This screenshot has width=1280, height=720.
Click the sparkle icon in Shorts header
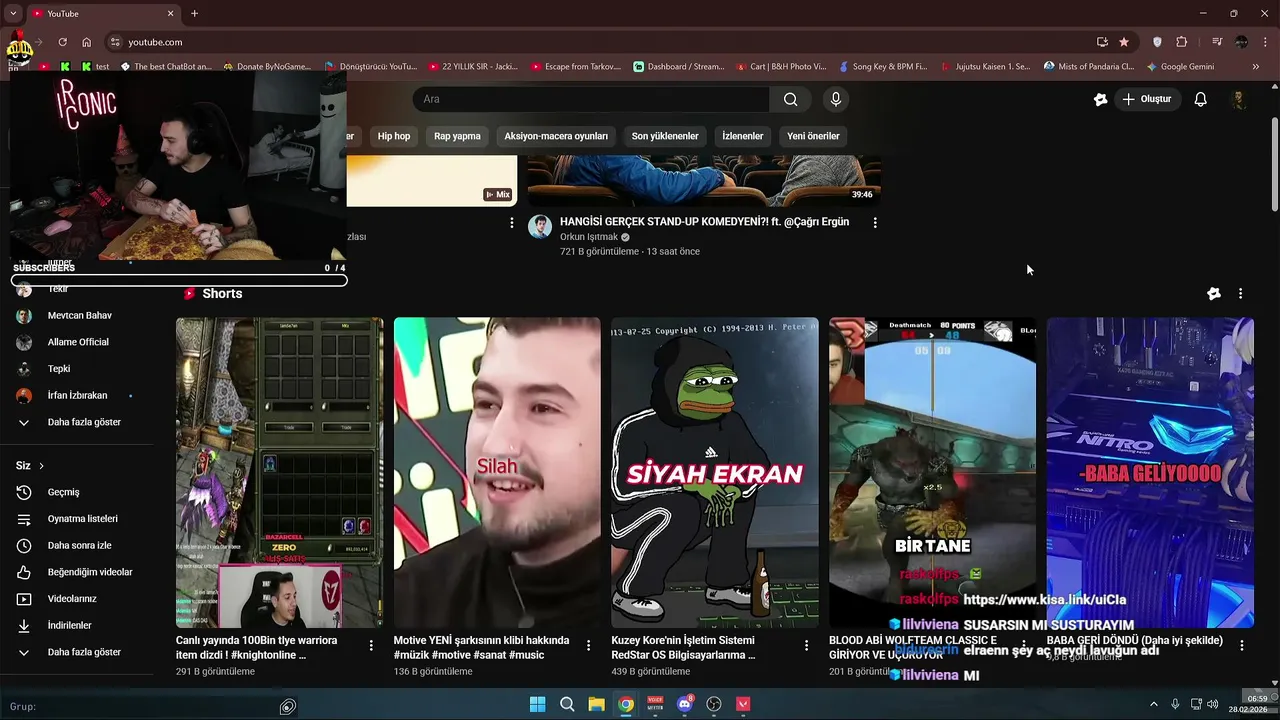click(x=1214, y=294)
